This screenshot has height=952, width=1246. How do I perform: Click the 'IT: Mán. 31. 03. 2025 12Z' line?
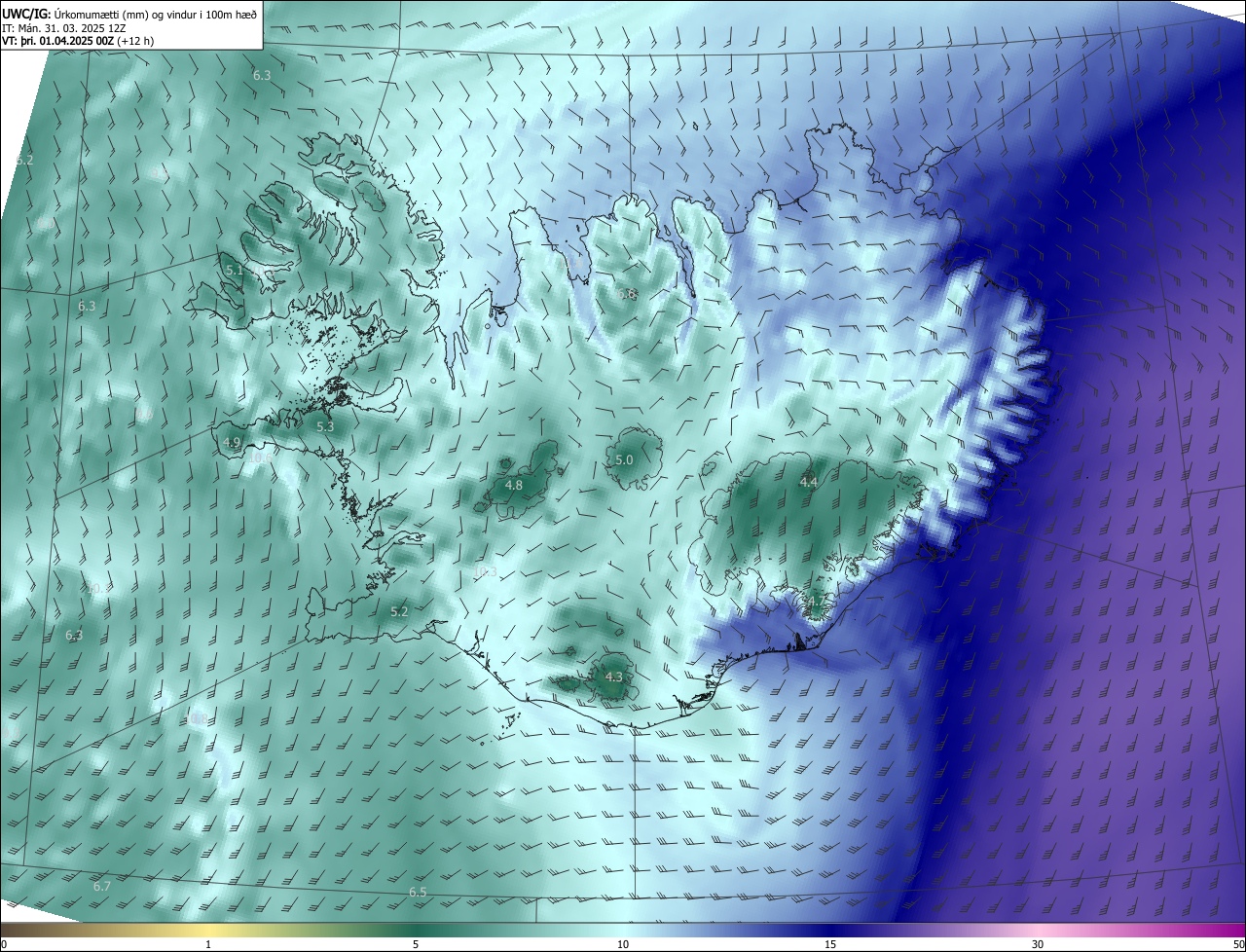tap(63, 27)
